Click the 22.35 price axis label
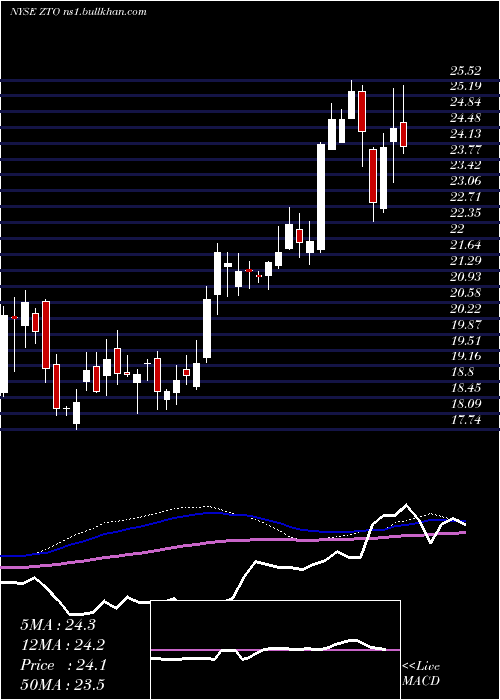This screenshot has width=500, height=700. click(466, 213)
